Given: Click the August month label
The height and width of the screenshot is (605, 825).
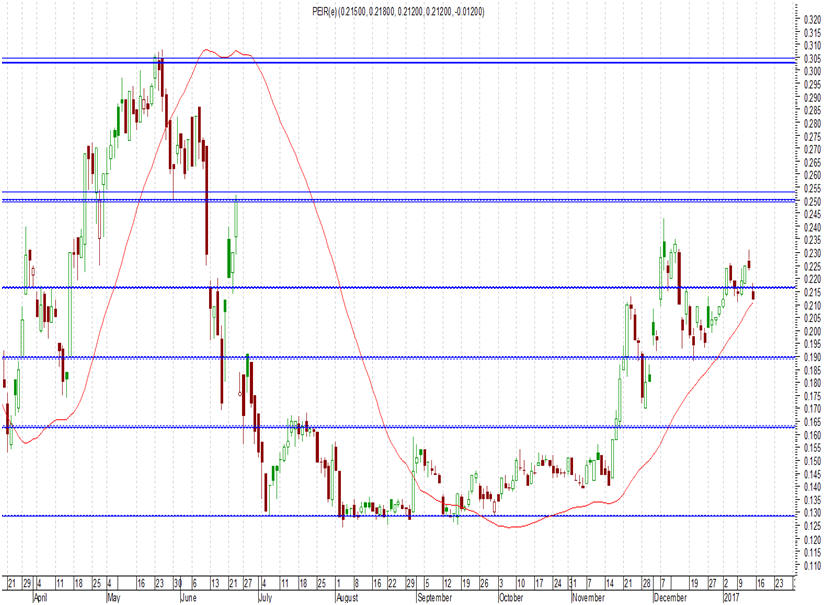Looking at the screenshot, I should point(347,598).
